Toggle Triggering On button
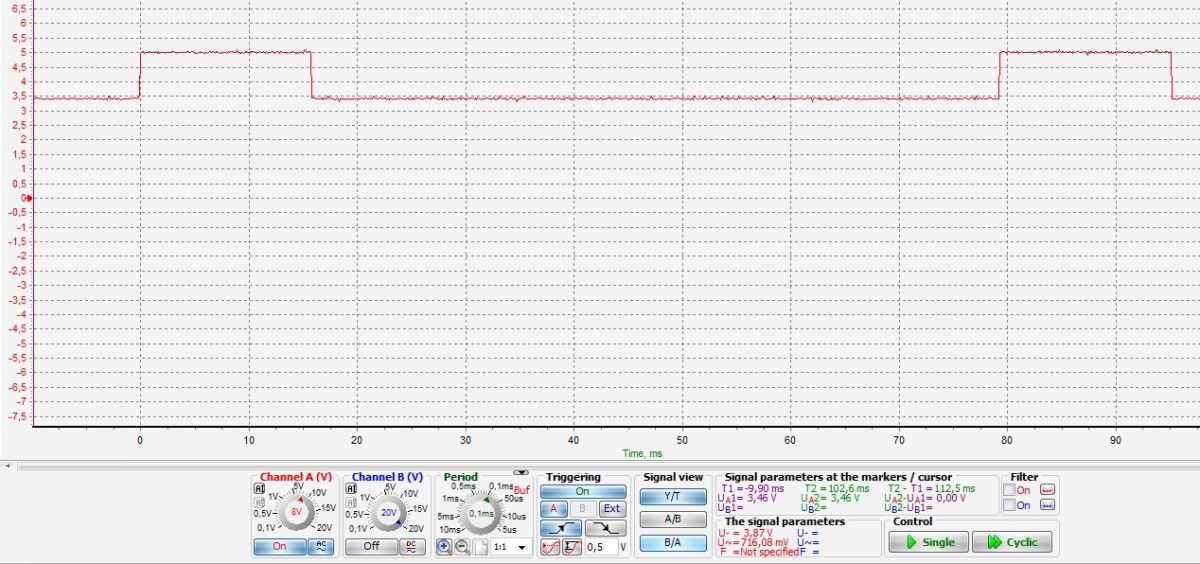Image resolution: width=1200 pixels, height=564 pixels. pyautogui.click(x=583, y=491)
